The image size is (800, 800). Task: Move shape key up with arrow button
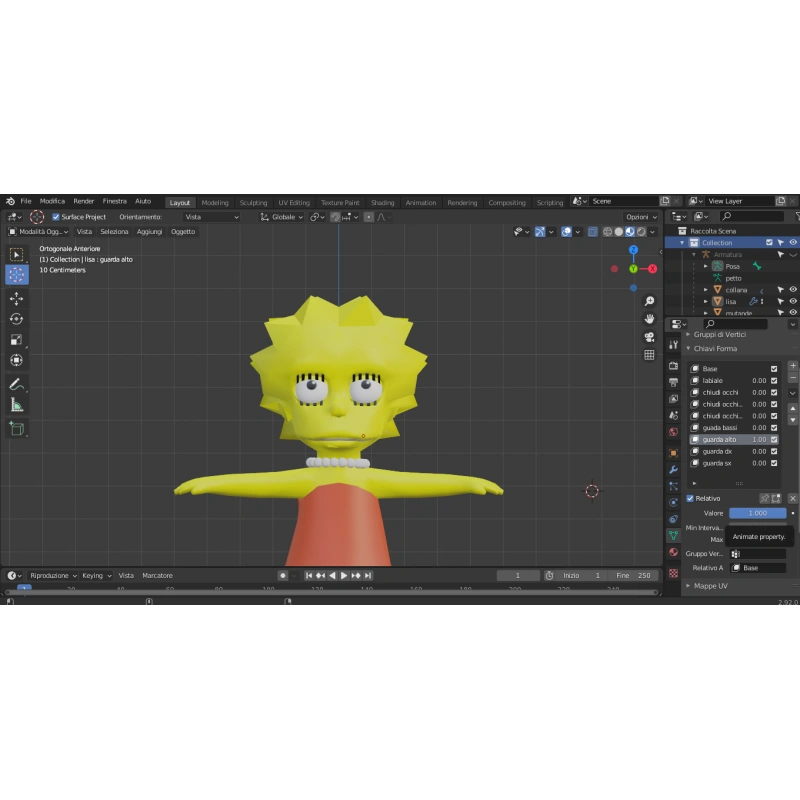pyautogui.click(x=793, y=409)
